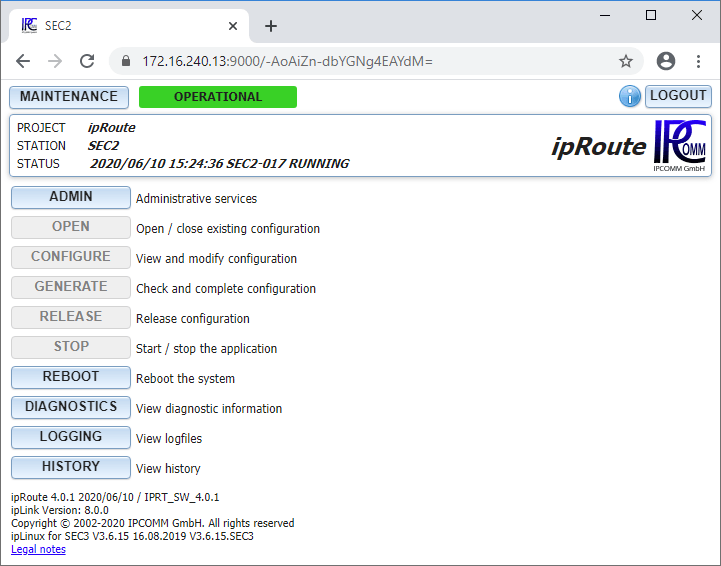Click the MAINTENANCE button

click(x=69, y=97)
